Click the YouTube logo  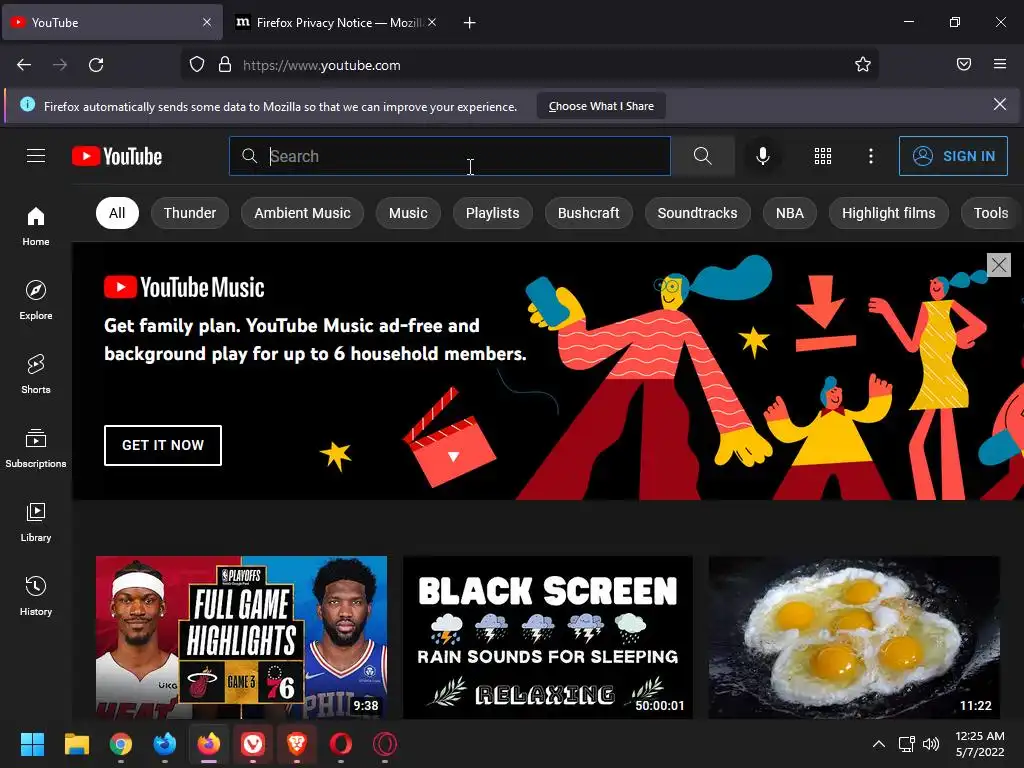click(117, 156)
